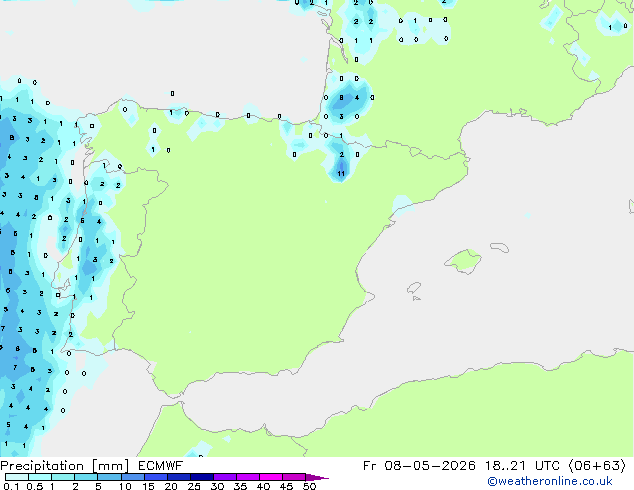Click the Menorca island outline
Screen dimensions: 634x490
499,247
